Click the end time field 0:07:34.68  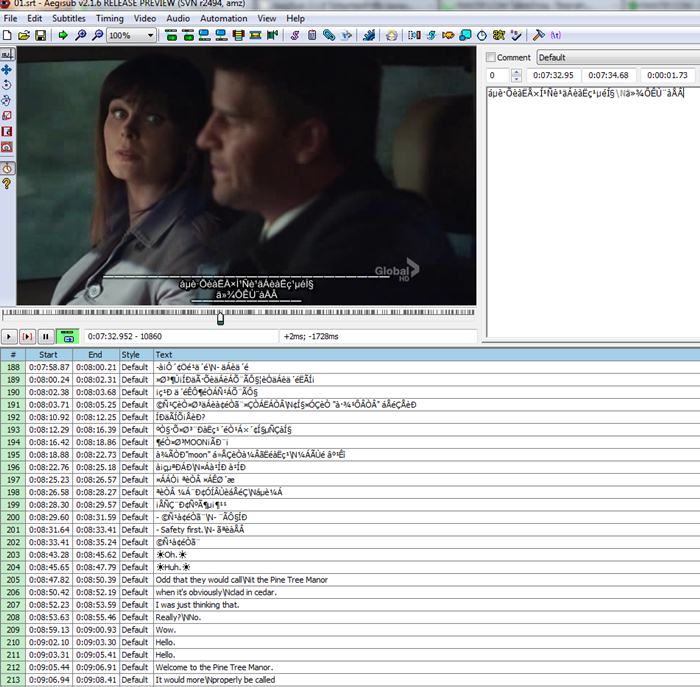608,75
